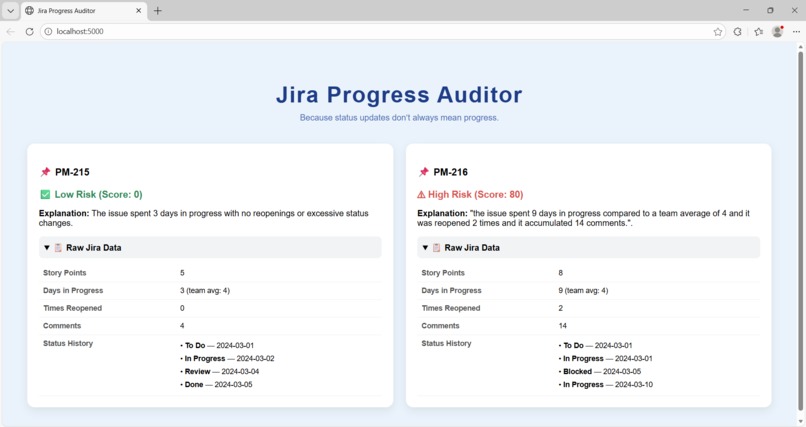Viewport: 806px width, 427px height.
Task: Click High Risk (Score: 80) label
Action: point(475,194)
